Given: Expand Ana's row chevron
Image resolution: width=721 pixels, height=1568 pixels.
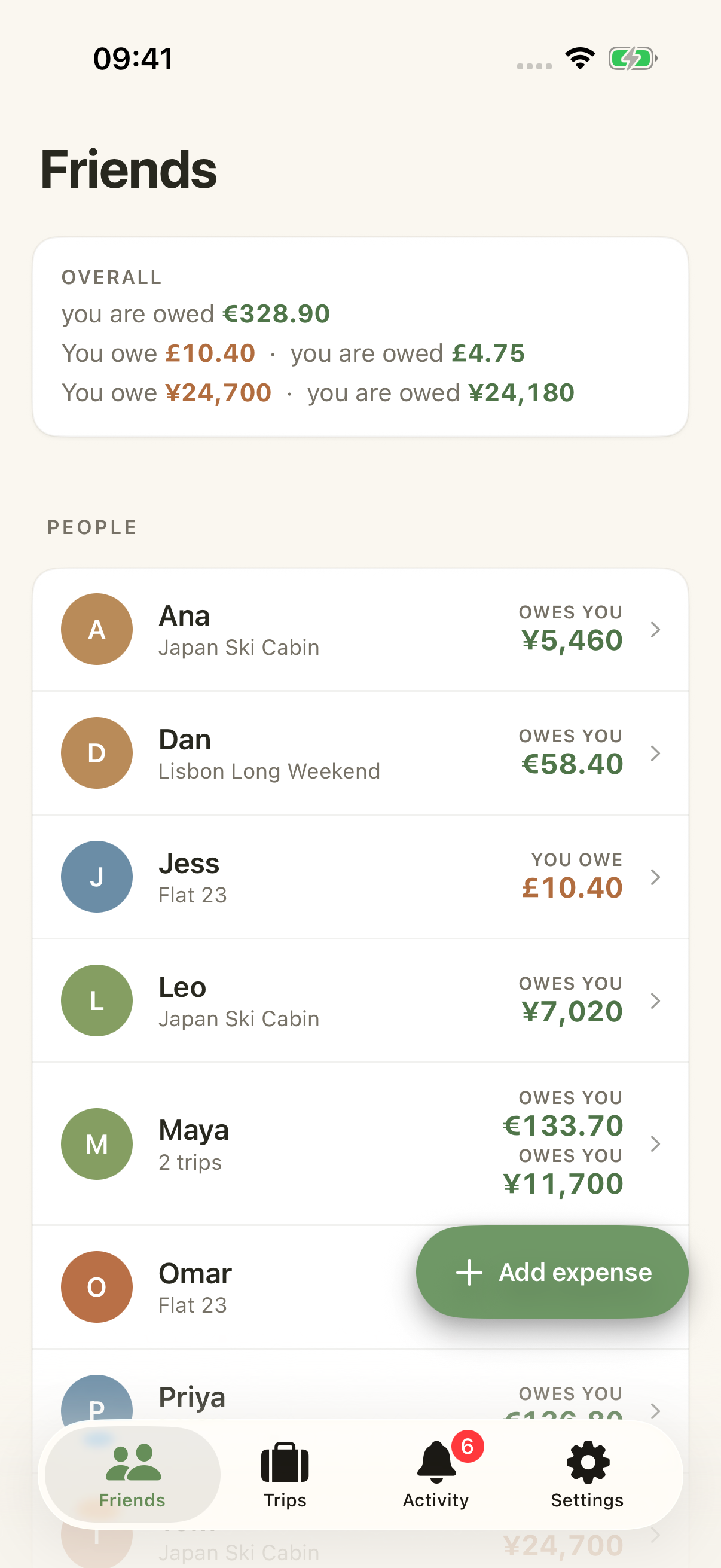Looking at the screenshot, I should pos(655,629).
